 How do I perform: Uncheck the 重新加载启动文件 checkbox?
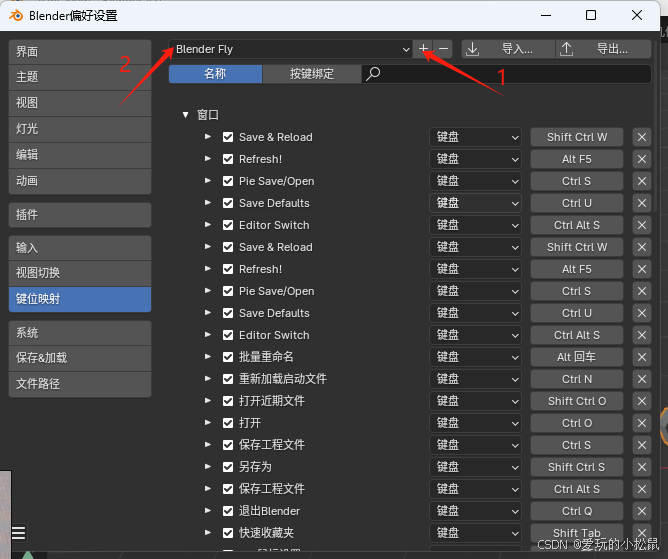(x=228, y=379)
